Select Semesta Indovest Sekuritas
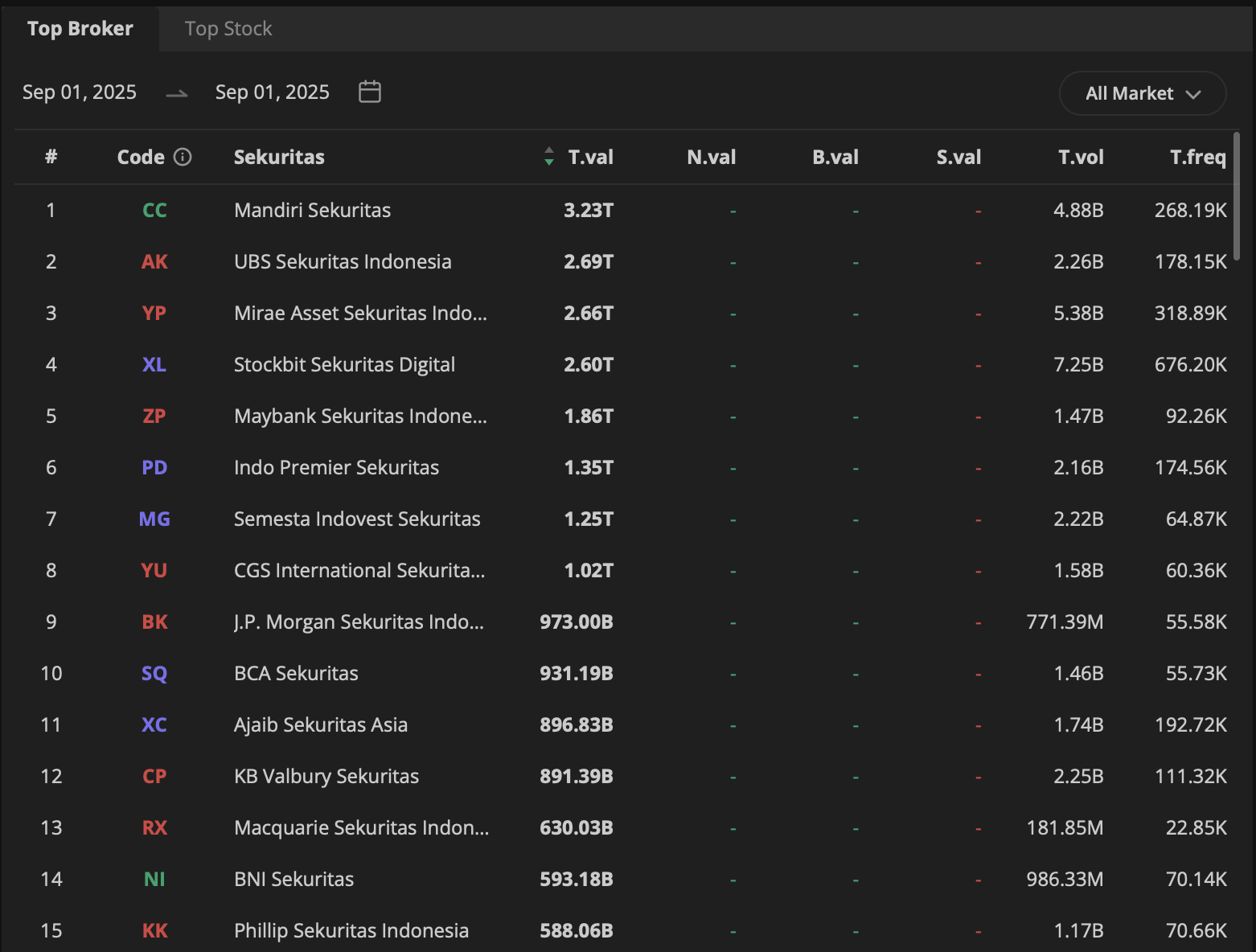Screen dimensions: 1256x952 [357, 519]
